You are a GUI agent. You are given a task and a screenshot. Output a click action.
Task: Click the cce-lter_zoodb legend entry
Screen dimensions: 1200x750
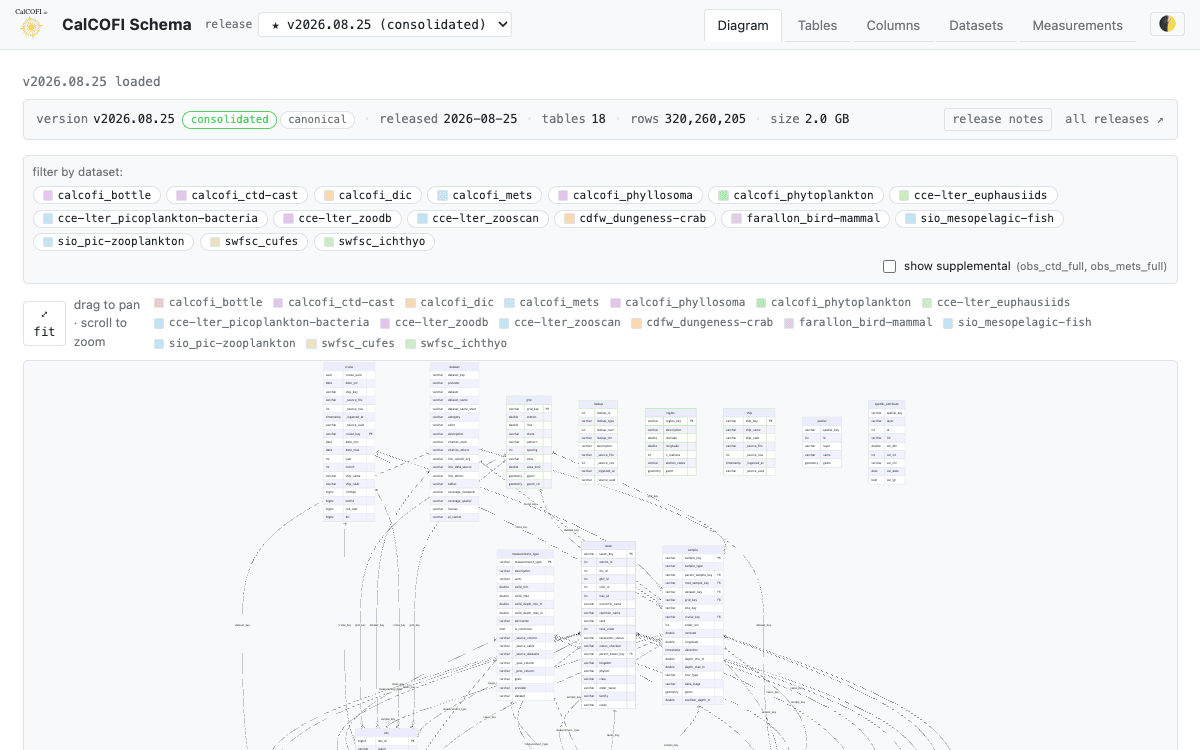pyautogui.click(x=434, y=323)
